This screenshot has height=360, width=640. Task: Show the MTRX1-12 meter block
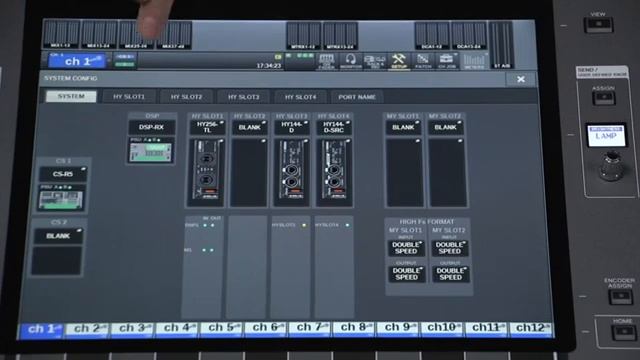[x=303, y=36]
